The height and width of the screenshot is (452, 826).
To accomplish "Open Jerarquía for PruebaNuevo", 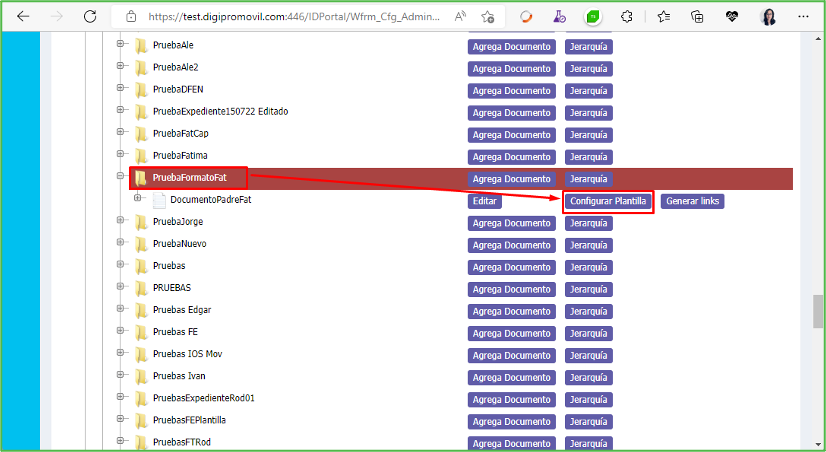I will tap(589, 245).
